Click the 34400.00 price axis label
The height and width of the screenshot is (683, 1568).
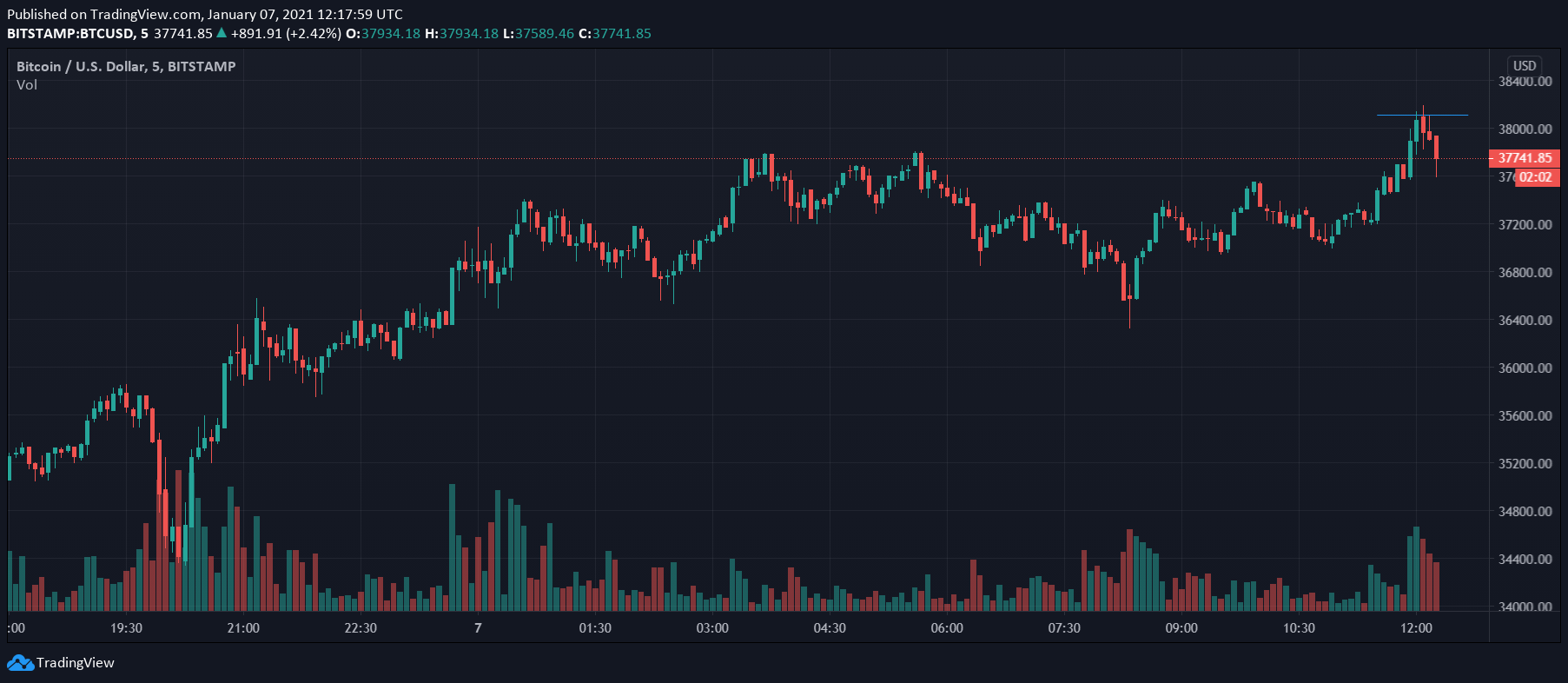[x=1525, y=560]
